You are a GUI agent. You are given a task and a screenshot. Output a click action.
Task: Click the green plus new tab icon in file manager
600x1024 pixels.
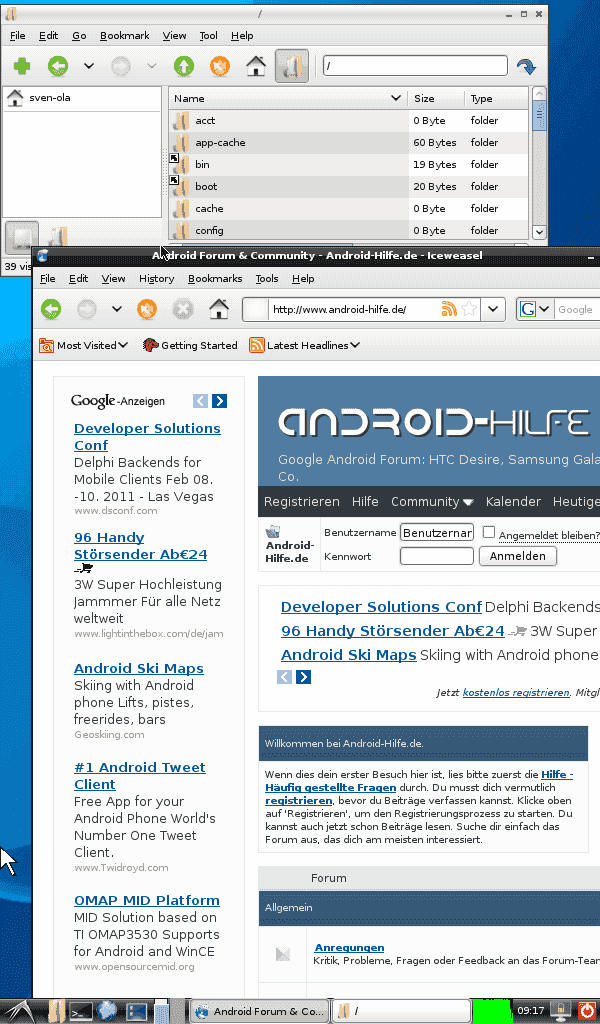[x=22, y=66]
